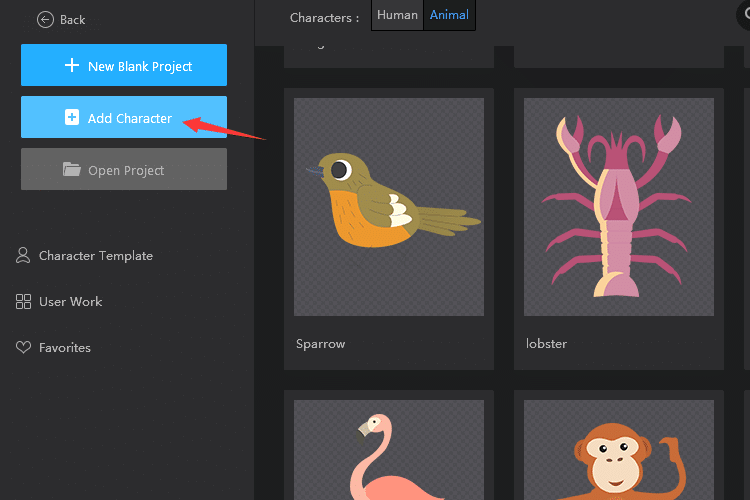Click the Character Template person icon

[23, 255]
